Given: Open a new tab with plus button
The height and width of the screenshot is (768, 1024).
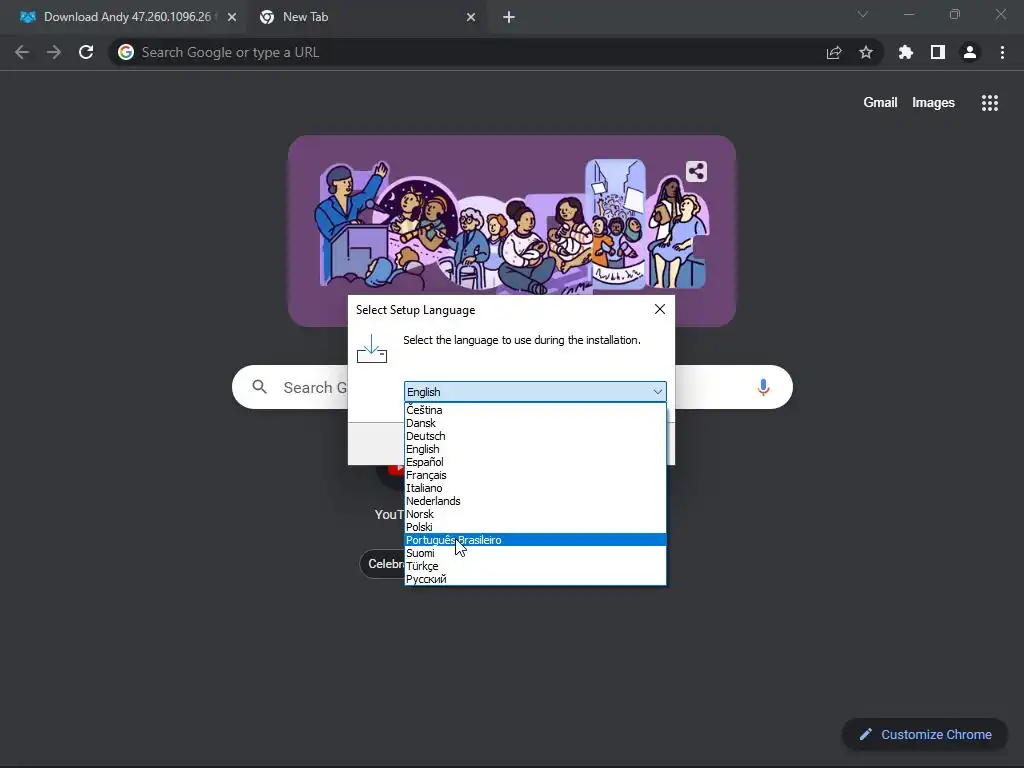Looking at the screenshot, I should [x=509, y=17].
